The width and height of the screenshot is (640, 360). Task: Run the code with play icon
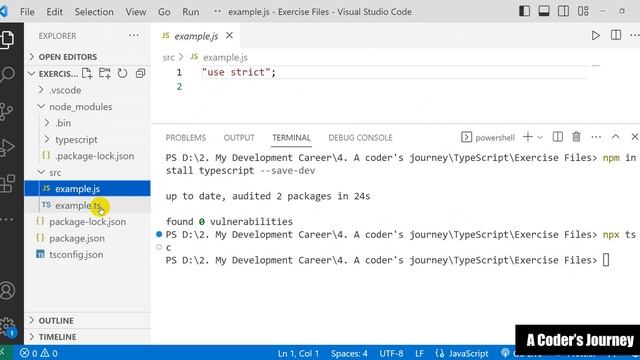pyautogui.click(x=596, y=36)
